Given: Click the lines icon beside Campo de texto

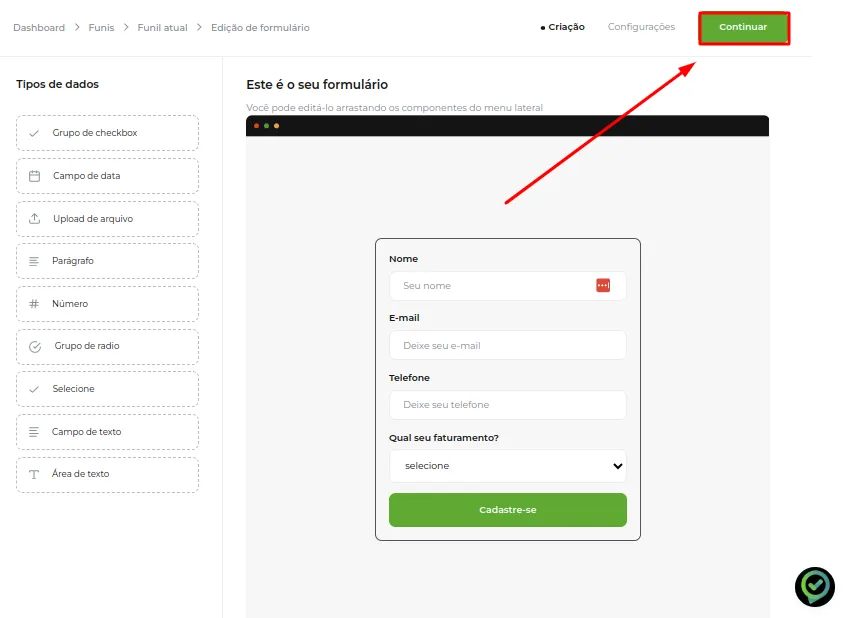Looking at the screenshot, I should 34,432.
